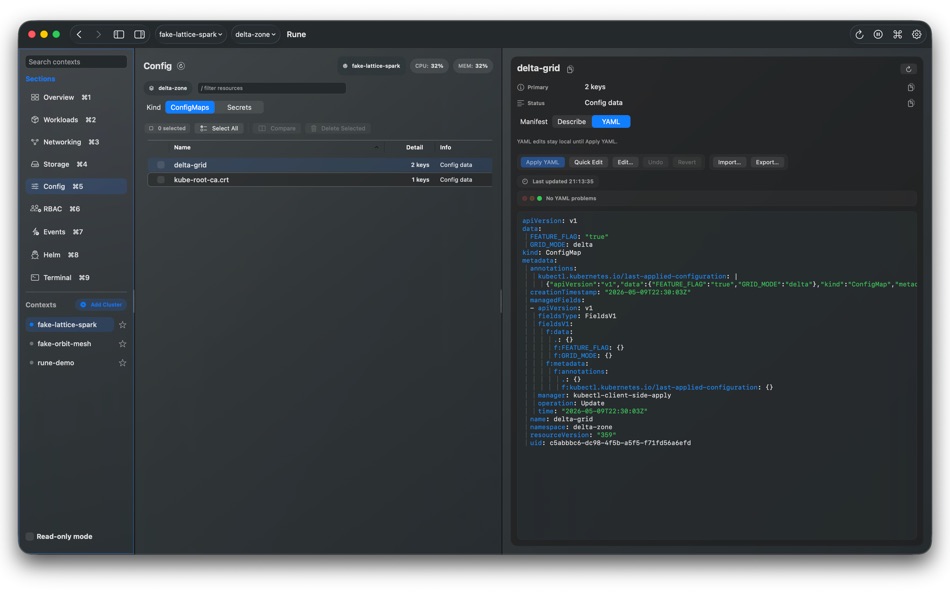950x594 pixels.
Task: Open the settings gear icon
Action: click(x=917, y=35)
